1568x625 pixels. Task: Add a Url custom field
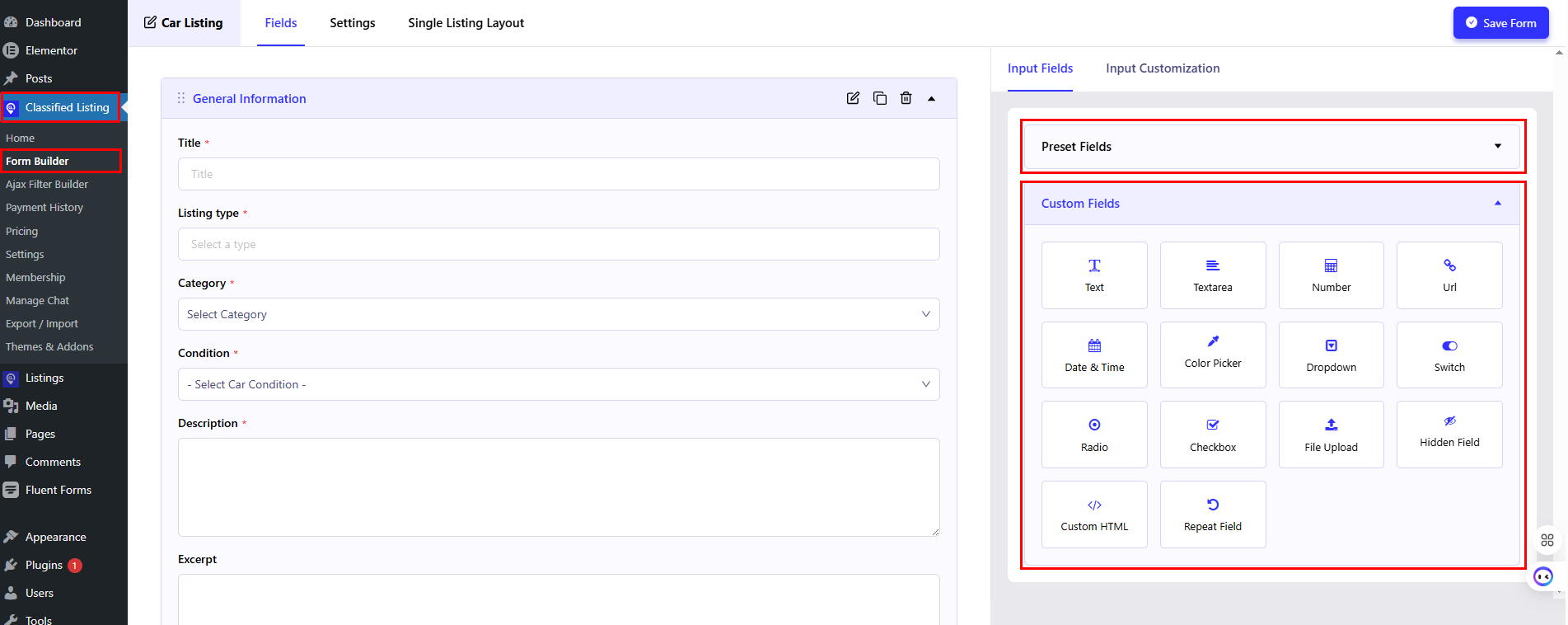click(x=1449, y=275)
